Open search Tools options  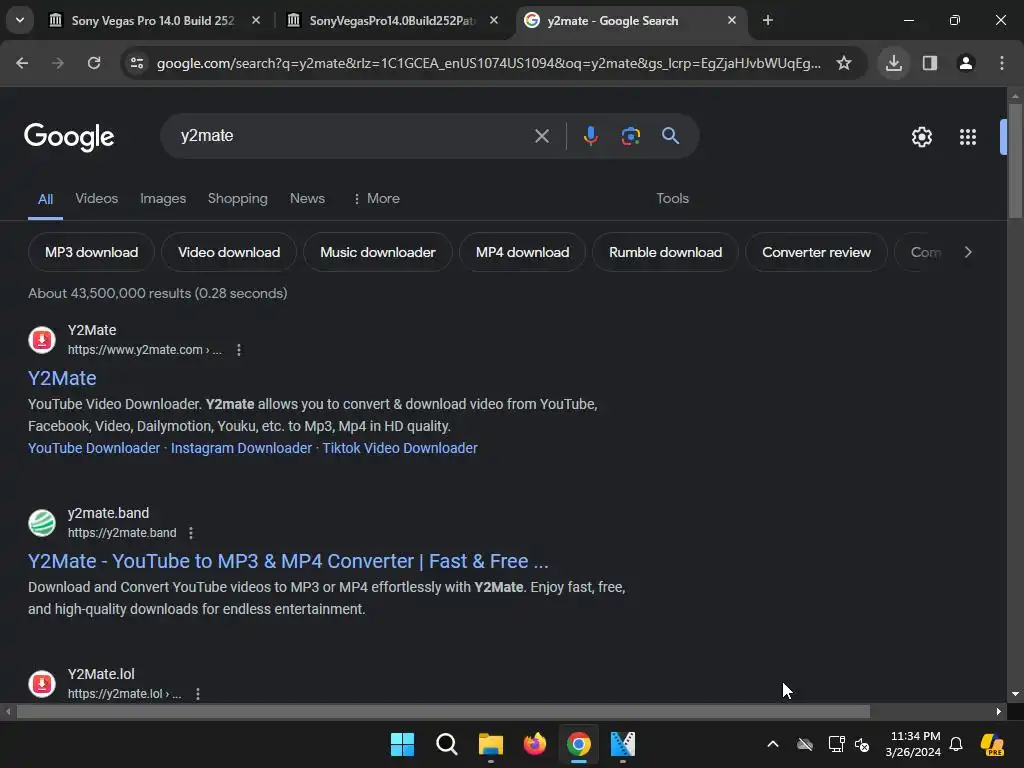(x=673, y=199)
